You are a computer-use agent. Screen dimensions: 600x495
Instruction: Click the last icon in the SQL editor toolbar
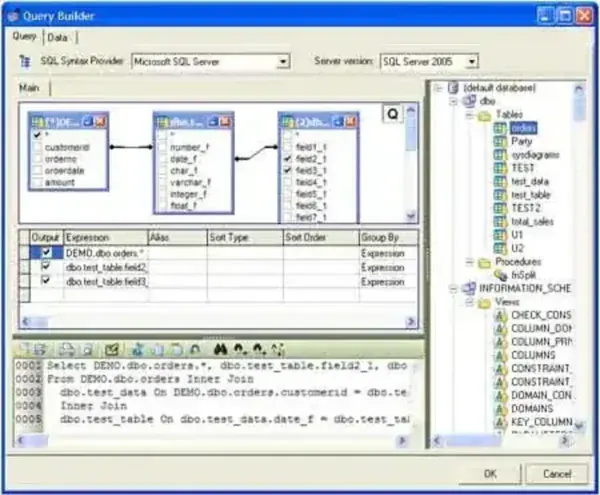(278, 349)
